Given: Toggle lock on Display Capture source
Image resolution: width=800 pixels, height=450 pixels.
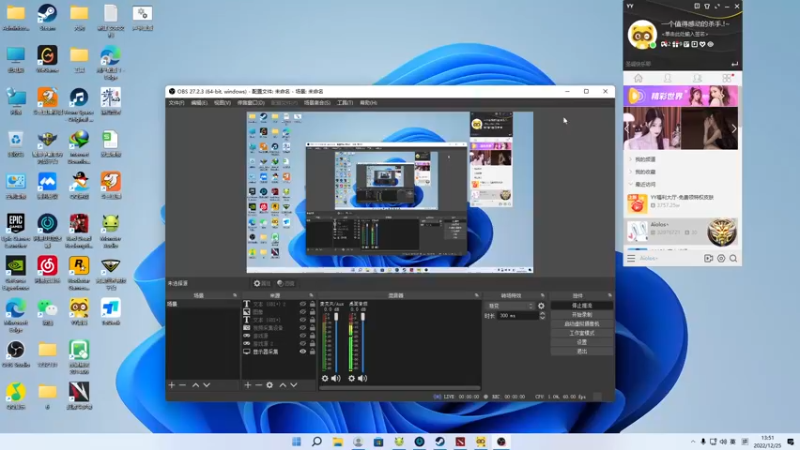Looking at the screenshot, I should point(312,352).
